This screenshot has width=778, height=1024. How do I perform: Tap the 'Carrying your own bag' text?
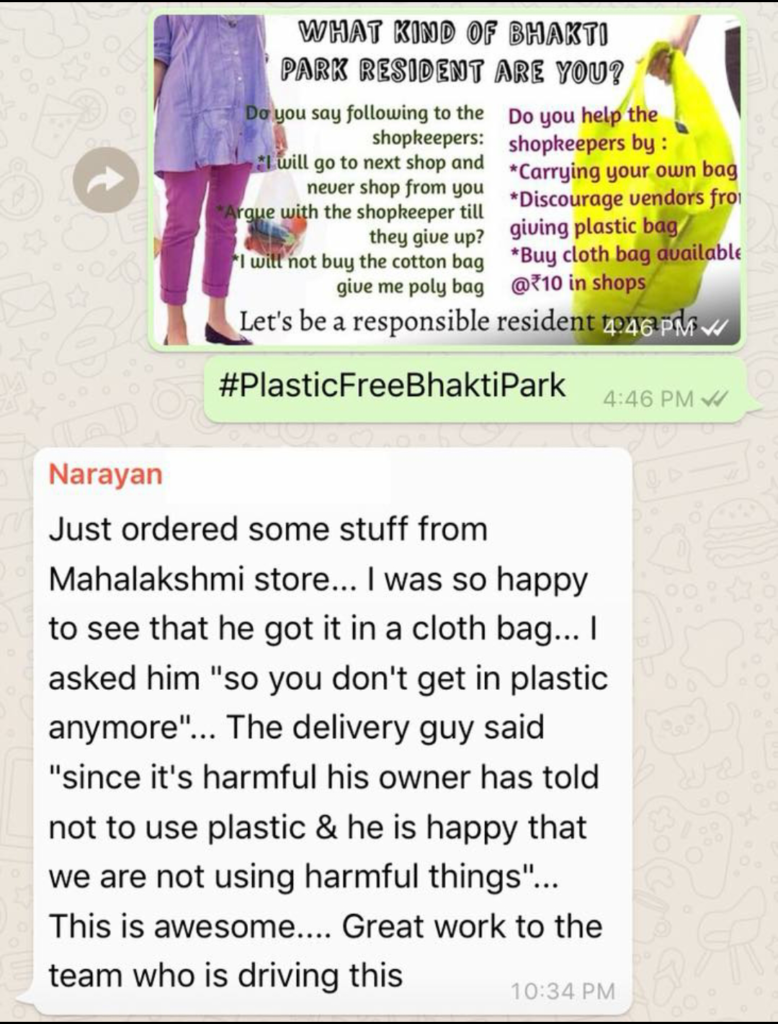coord(623,171)
